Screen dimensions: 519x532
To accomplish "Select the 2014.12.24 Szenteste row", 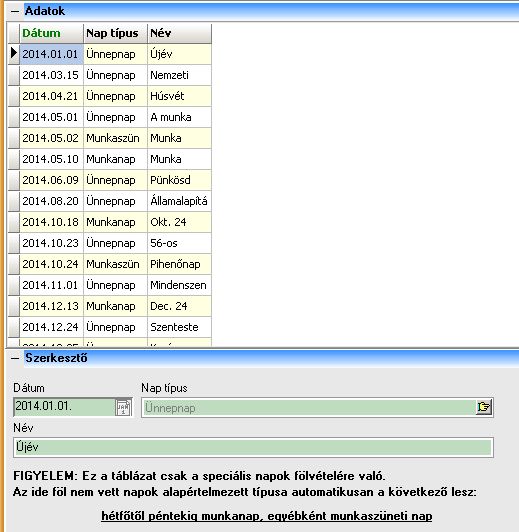I will tap(110, 327).
